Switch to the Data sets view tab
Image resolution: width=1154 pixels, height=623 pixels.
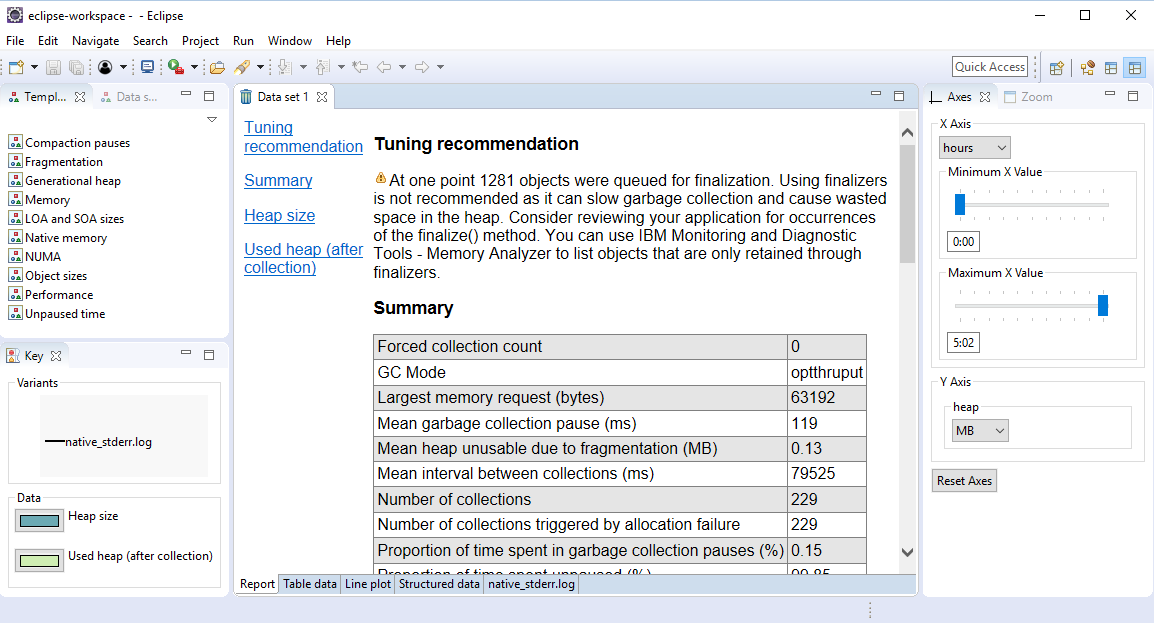[x=130, y=97]
